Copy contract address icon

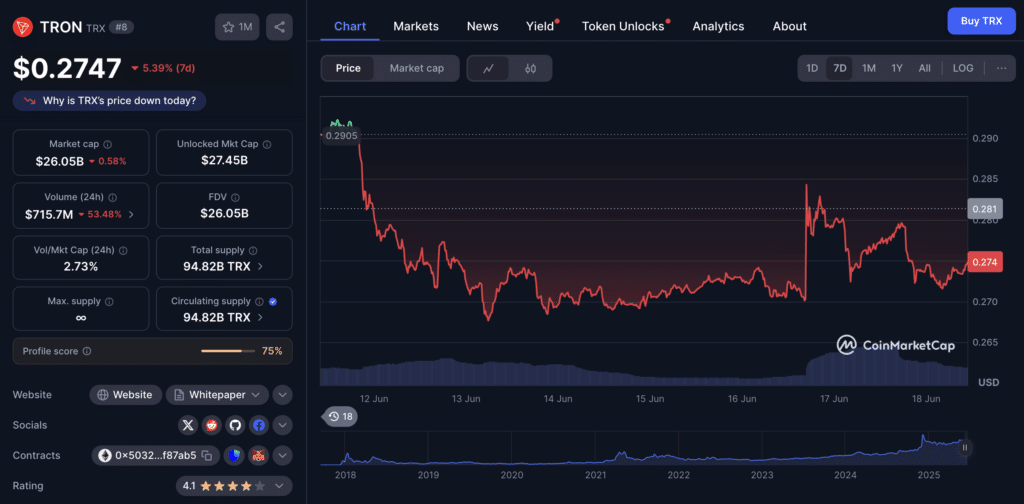(206, 456)
